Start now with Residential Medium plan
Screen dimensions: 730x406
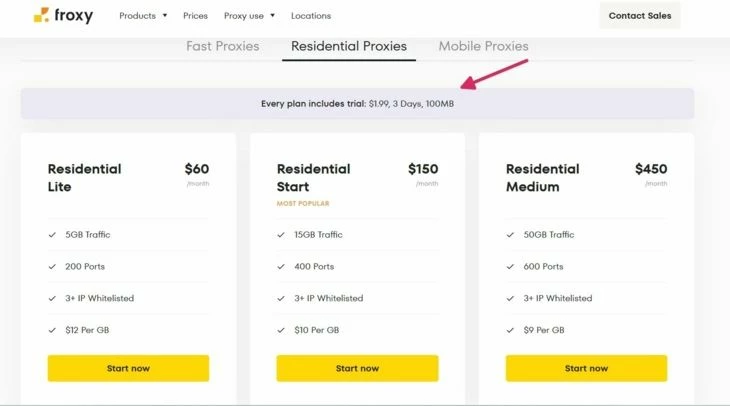click(x=587, y=368)
